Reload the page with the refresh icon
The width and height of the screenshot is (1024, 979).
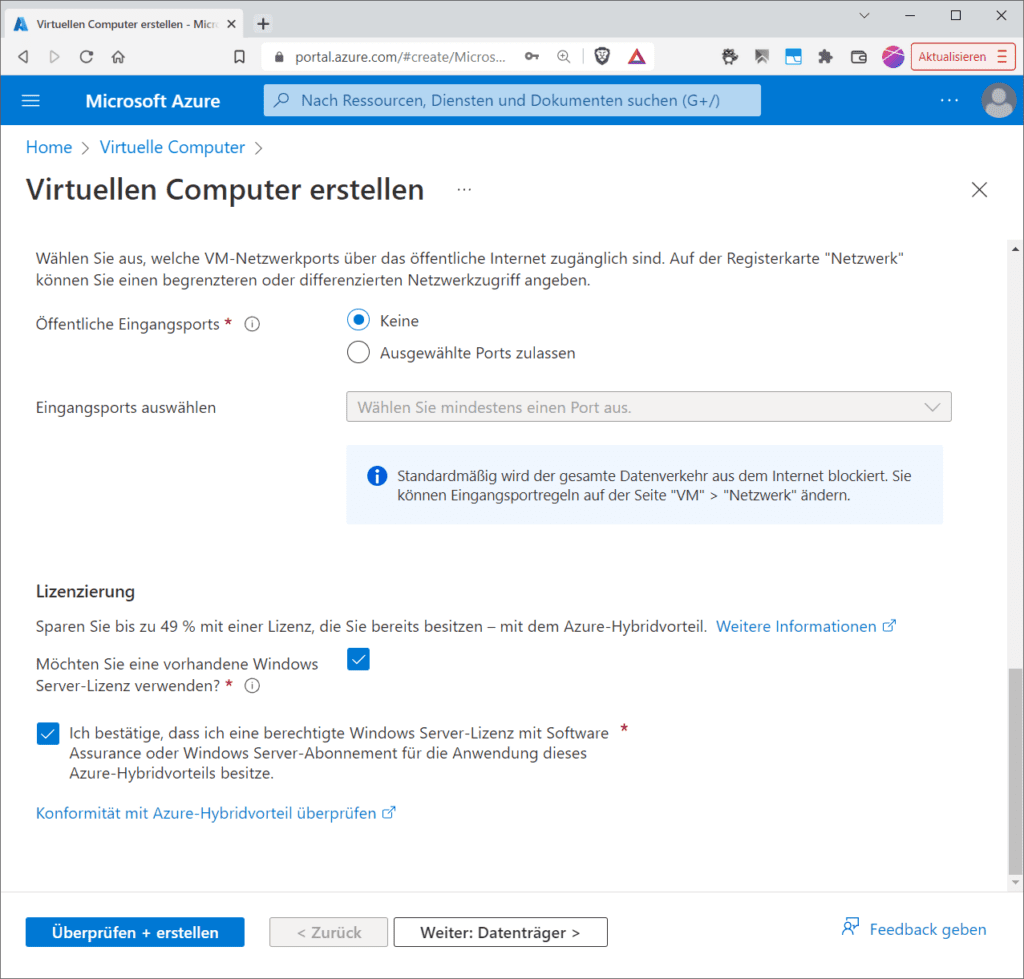tap(86, 57)
